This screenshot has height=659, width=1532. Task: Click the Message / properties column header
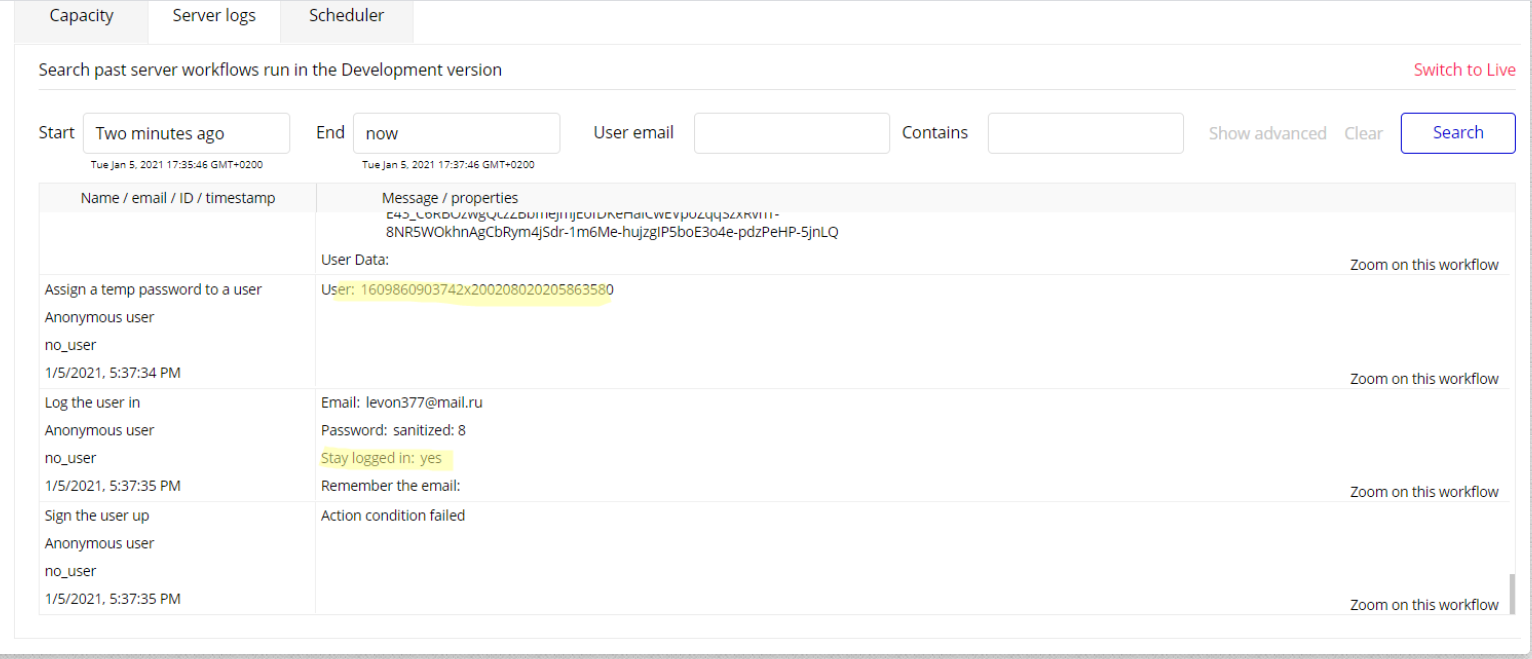[x=450, y=198]
